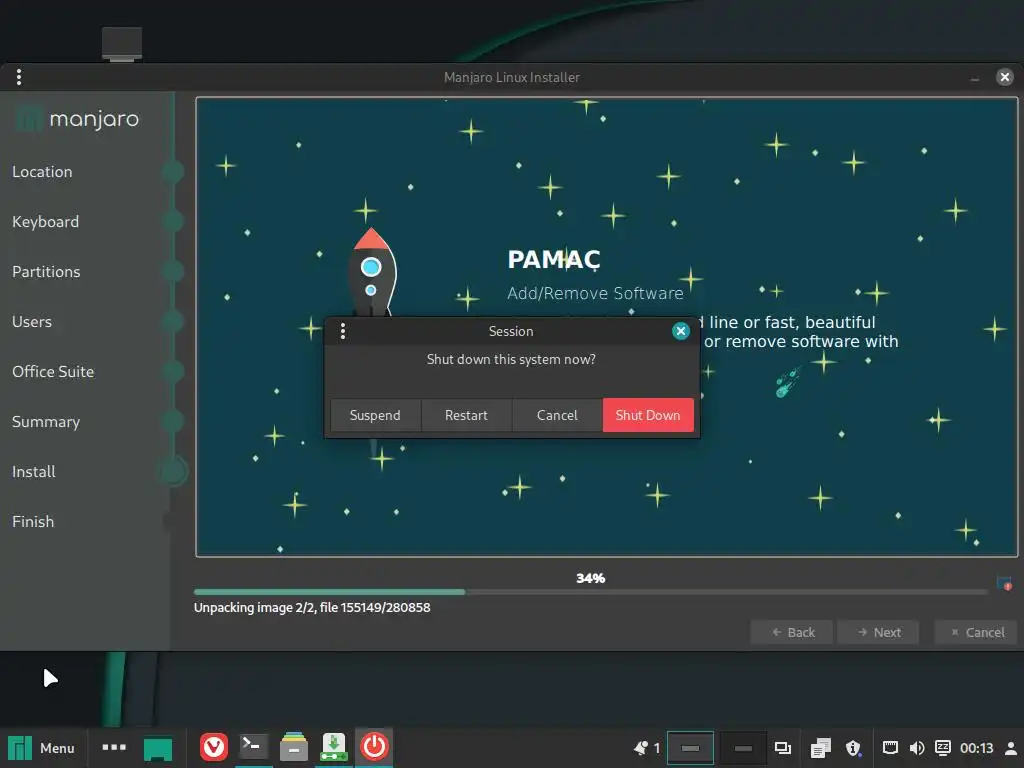Switch to the installer taskbar icon

[334, 747]
